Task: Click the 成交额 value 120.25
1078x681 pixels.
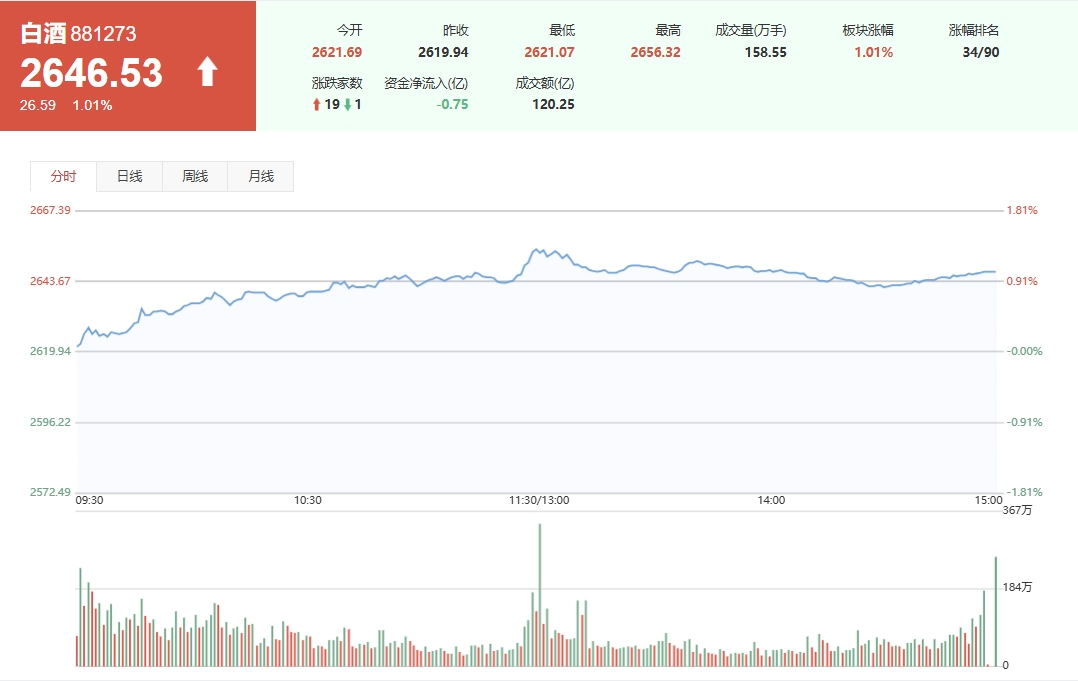Action: tap(553, 104)
